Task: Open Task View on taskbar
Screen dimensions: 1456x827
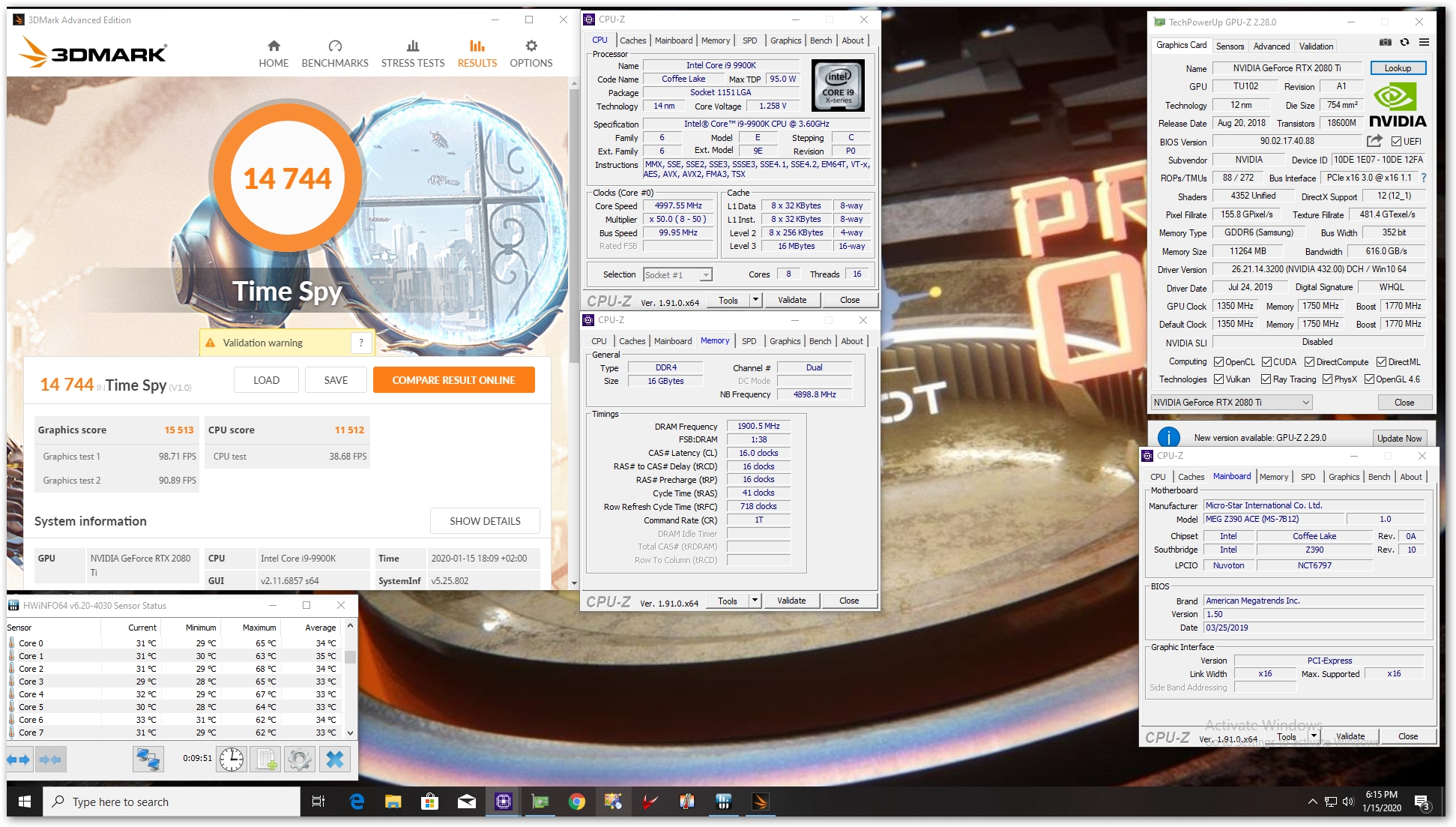Action: pyautogui.click(x=318, y=802)
